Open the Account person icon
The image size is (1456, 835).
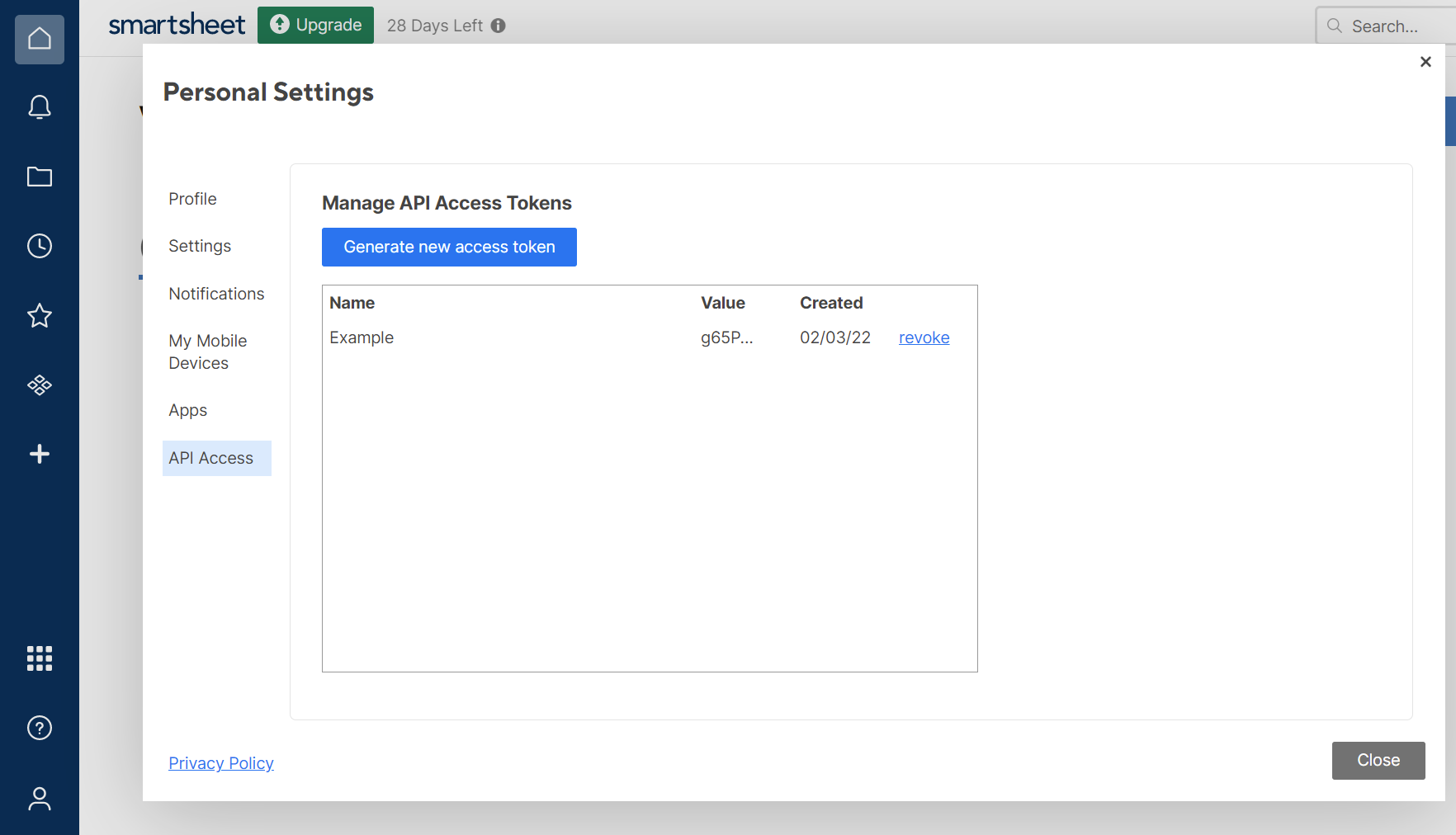tap(39, 798)
